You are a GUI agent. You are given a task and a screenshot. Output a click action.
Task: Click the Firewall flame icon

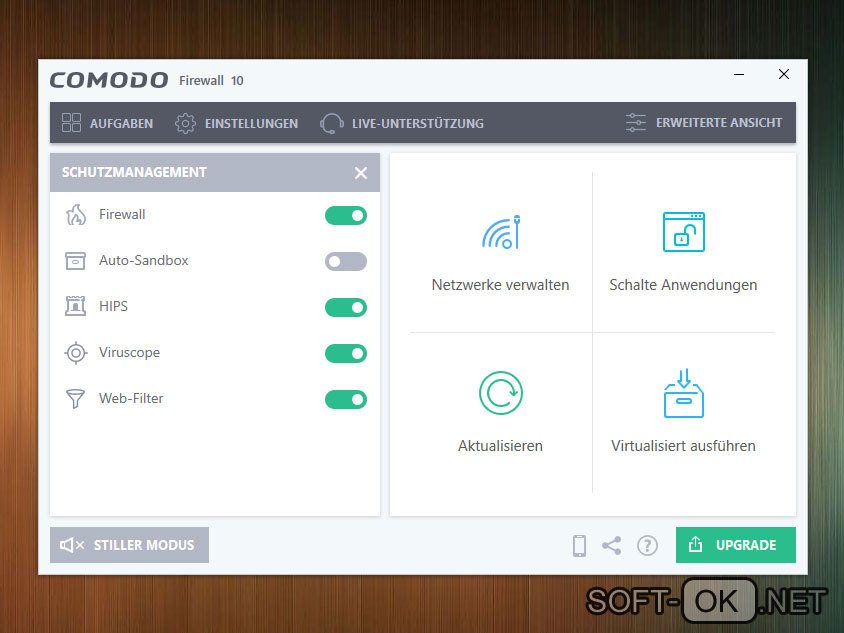coord(76,215)
